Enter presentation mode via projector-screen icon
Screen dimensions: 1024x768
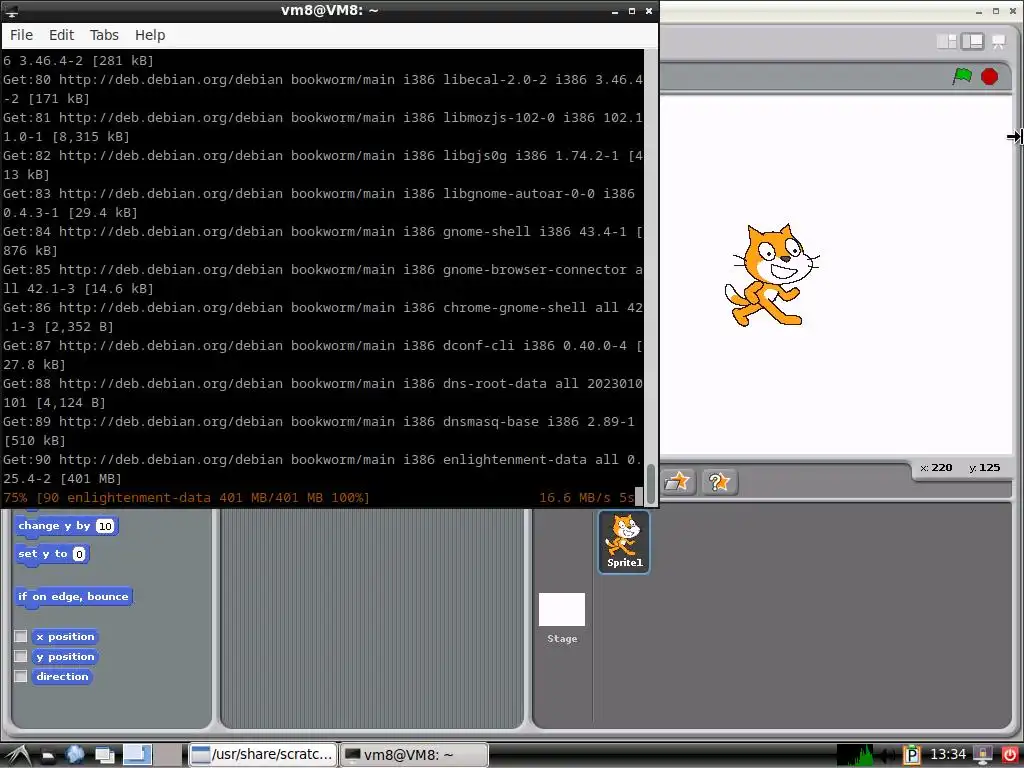tap(999, 42)
